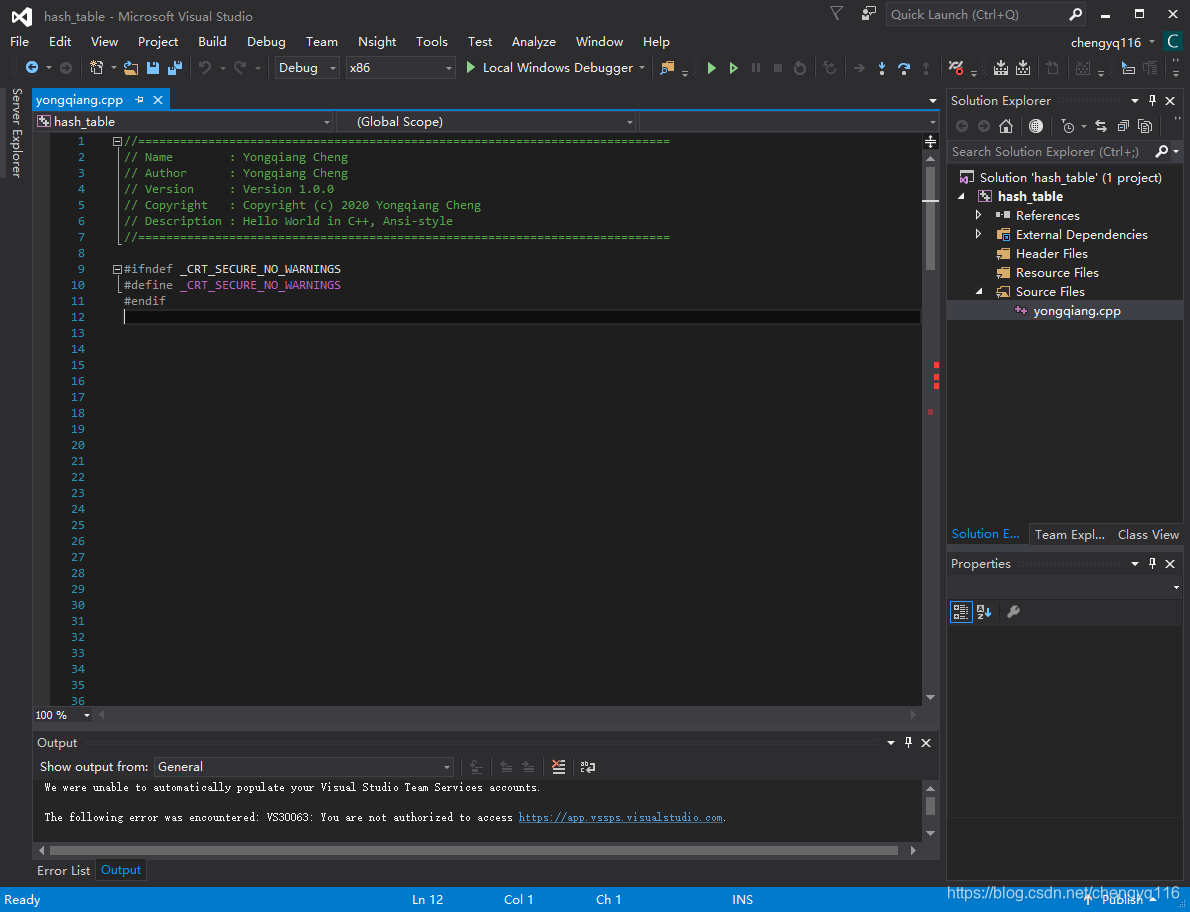Click the solid green Start arrow icon
Image resolution: width=1190 pixels, height=912 pixels.
711,68
